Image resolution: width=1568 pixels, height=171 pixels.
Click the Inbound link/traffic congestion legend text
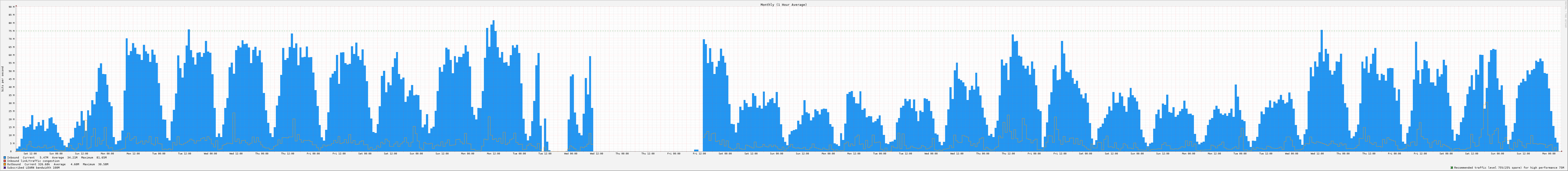tap(34, 161)
